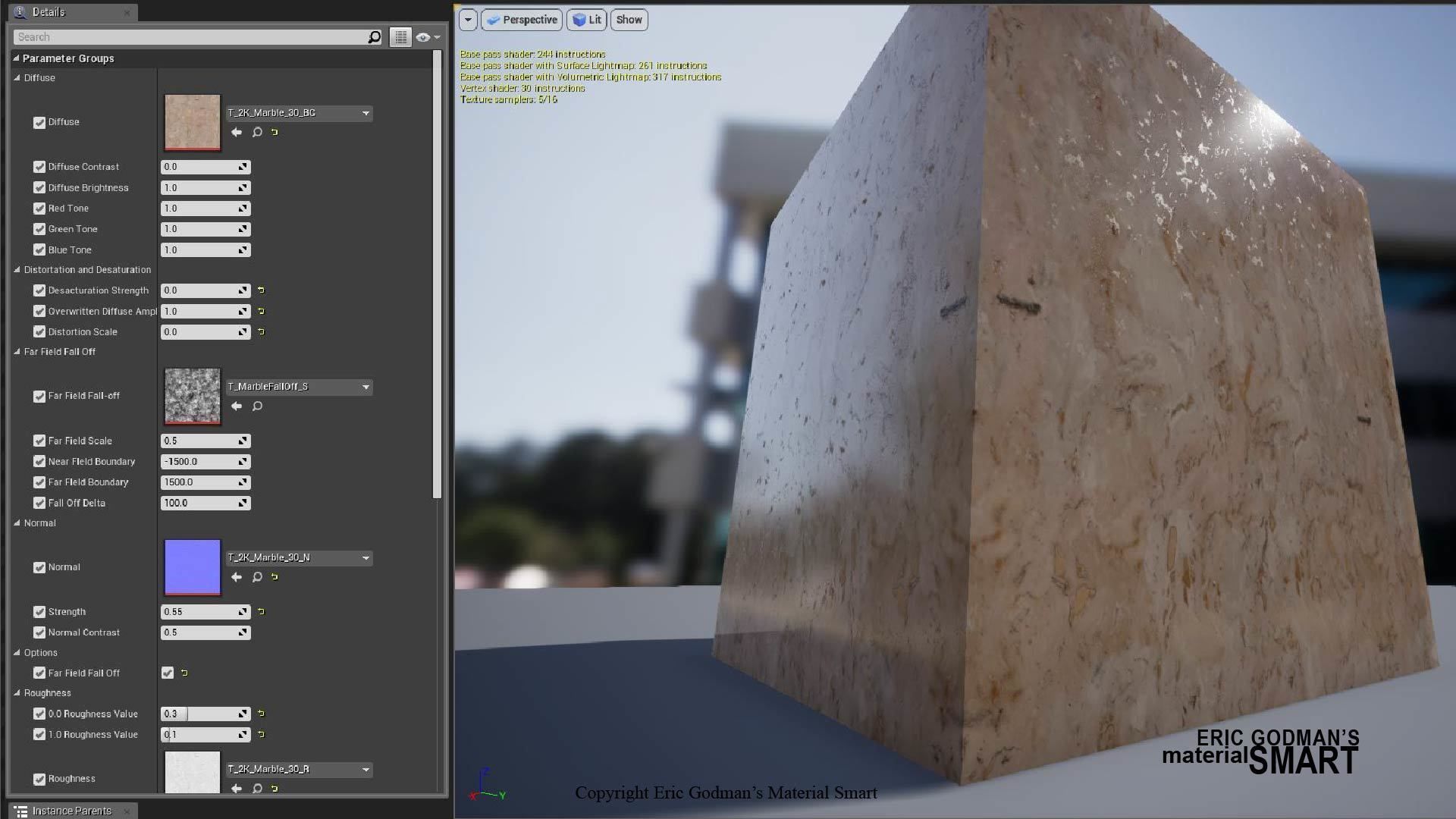This screenshot has width=1456, height=819.
Task: Toggle Diffuse Brightness override checkbox
Action: [39, 187]
